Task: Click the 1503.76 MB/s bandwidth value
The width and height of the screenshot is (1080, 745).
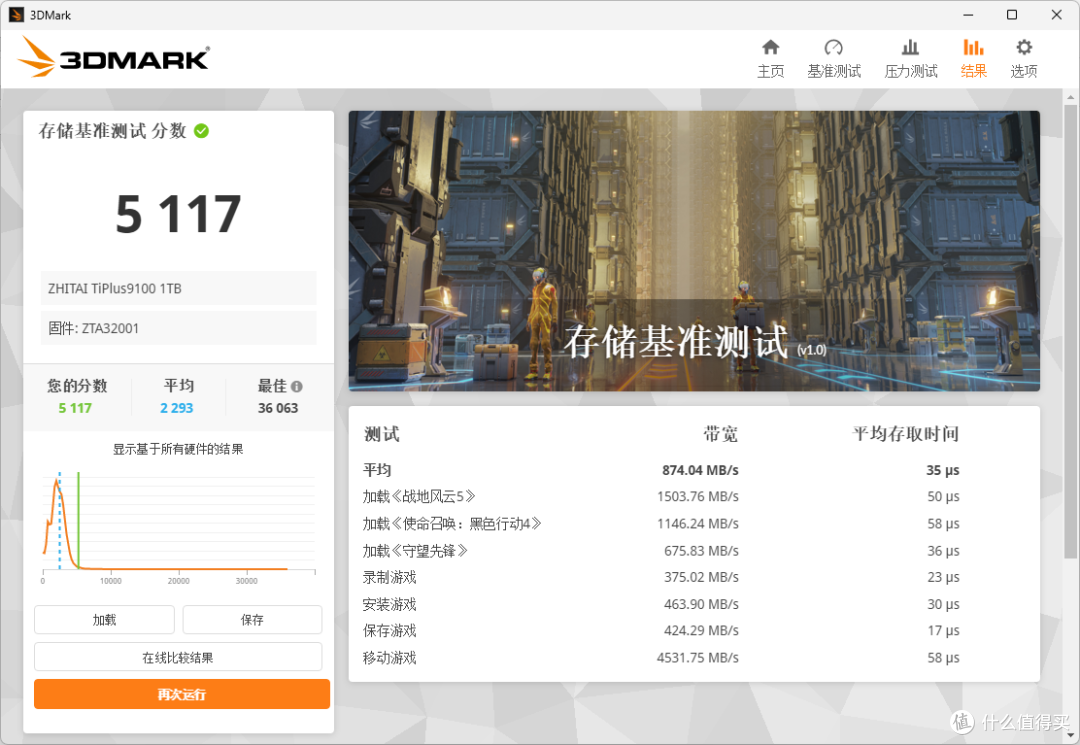Action: point(697,496)
